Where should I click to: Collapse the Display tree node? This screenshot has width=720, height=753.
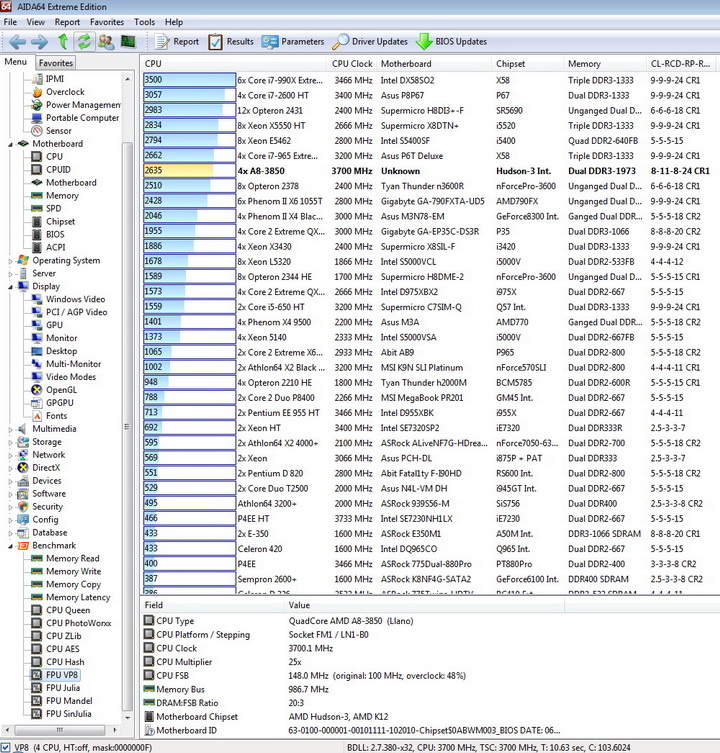11,287
